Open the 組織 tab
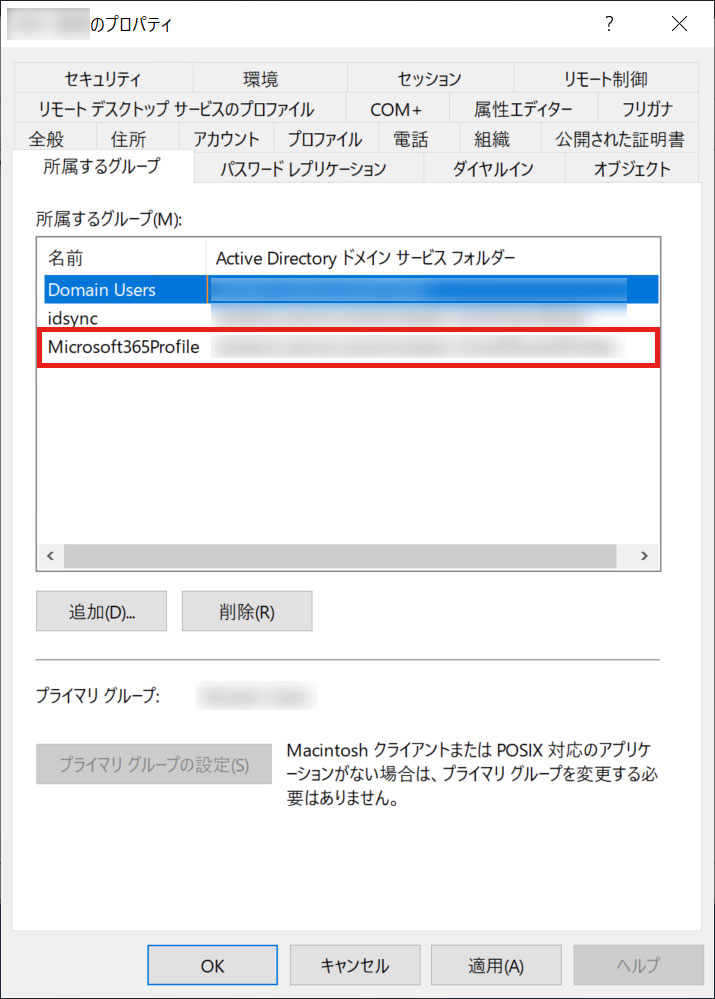 [500, 138]
